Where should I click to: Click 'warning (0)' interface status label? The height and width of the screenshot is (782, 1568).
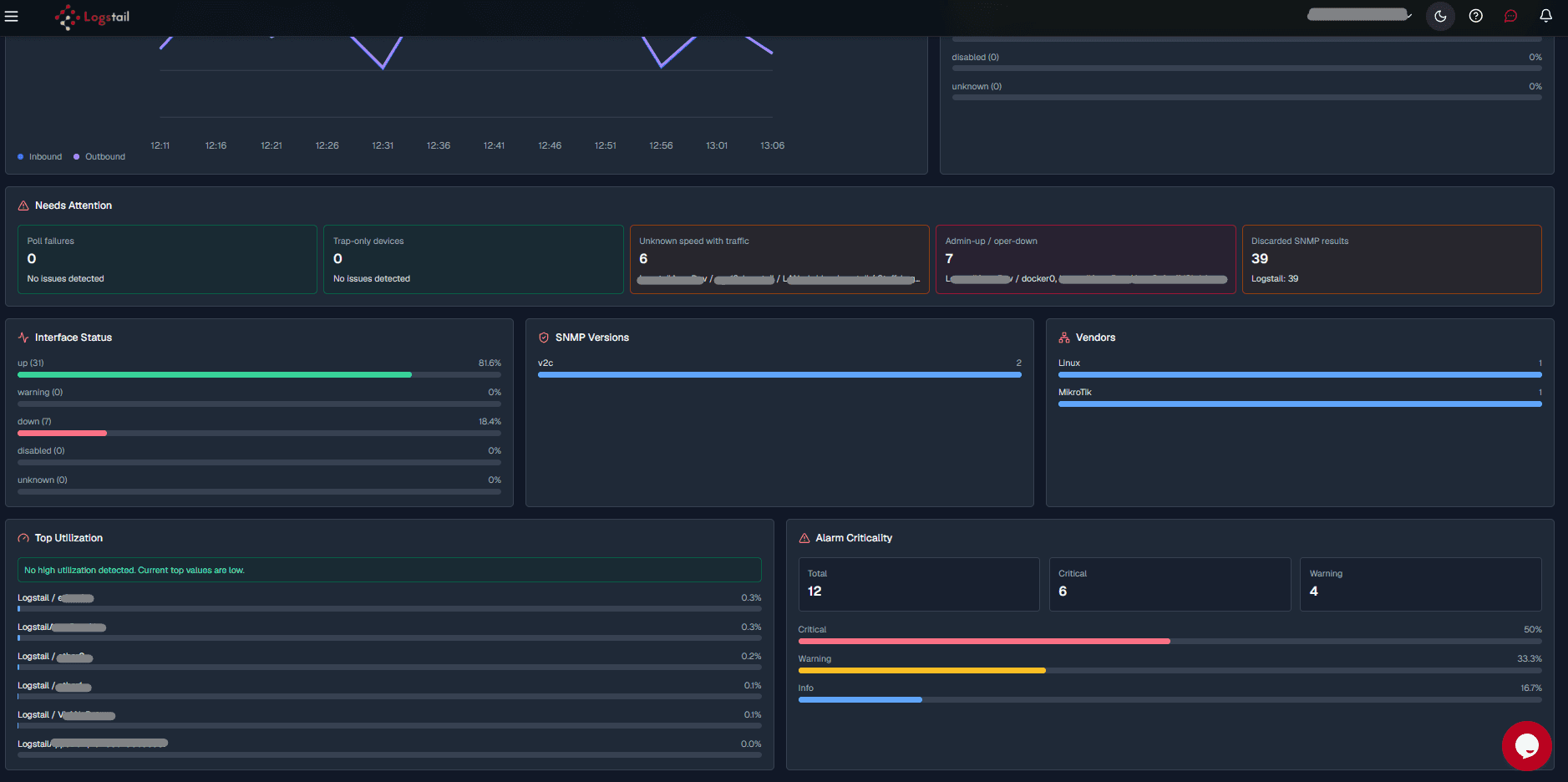tap(40, 393)
